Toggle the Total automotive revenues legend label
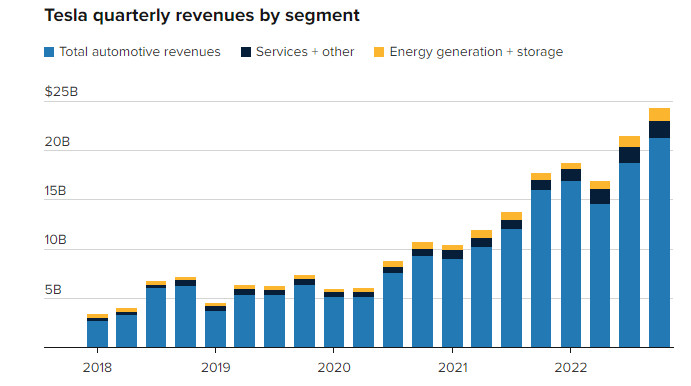691x386 pixels. tap(140, 52)
